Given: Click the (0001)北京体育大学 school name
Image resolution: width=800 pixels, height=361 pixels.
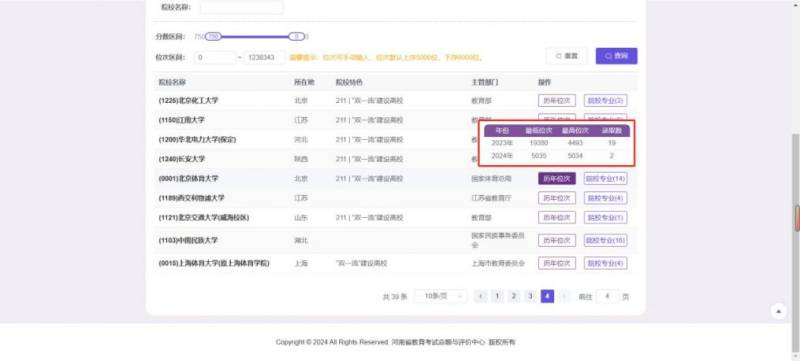Looking at the screenshot, I should coord(188,178).
